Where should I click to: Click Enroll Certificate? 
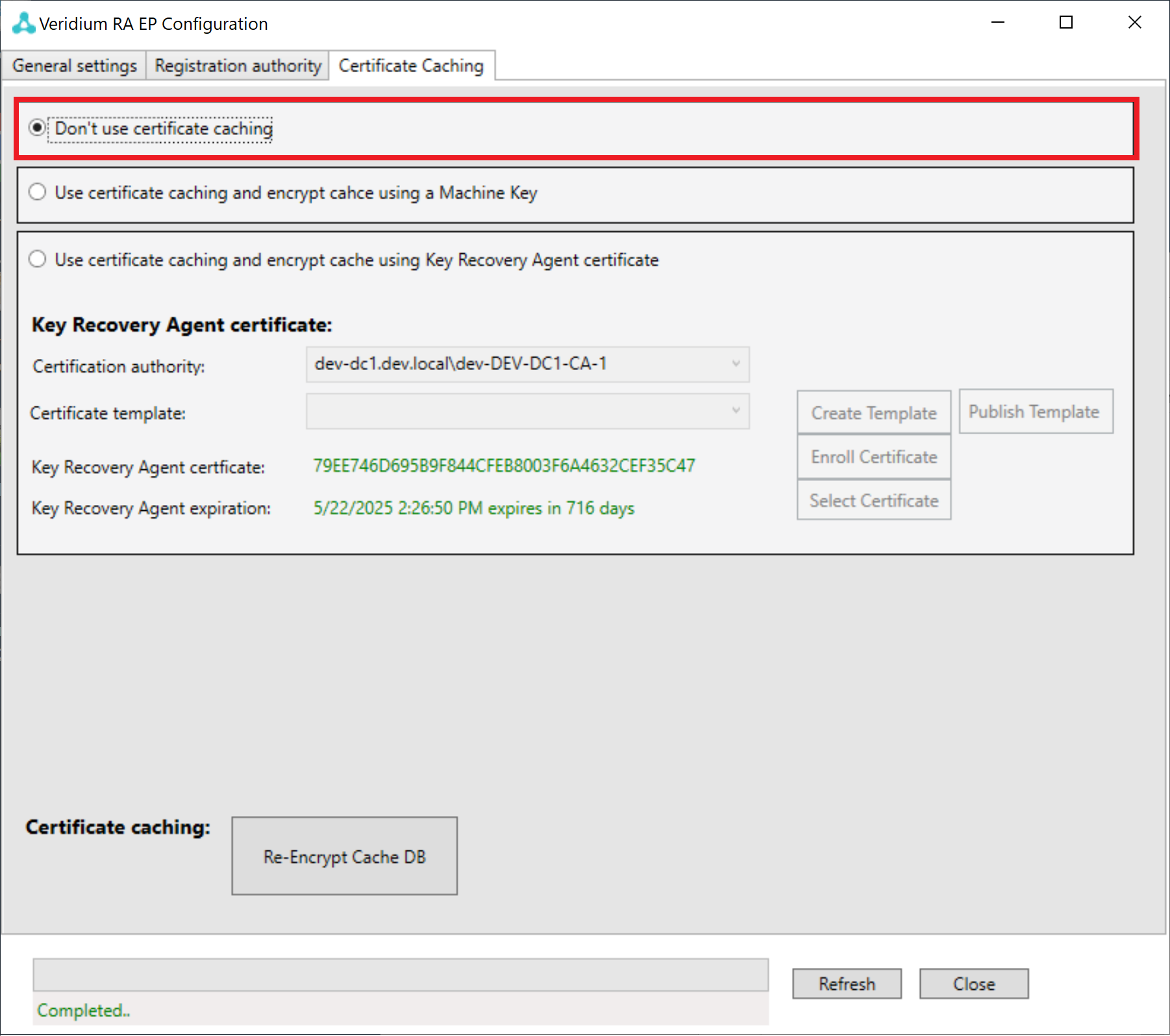click(873, 457)
